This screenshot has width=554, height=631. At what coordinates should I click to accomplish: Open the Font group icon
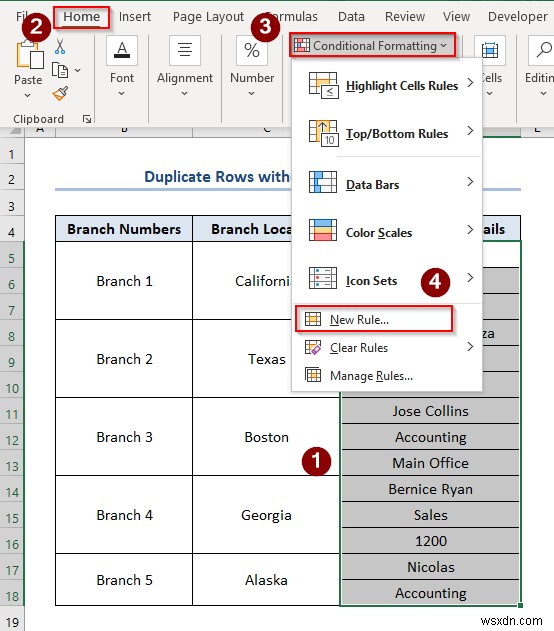(x=122, y=50)
